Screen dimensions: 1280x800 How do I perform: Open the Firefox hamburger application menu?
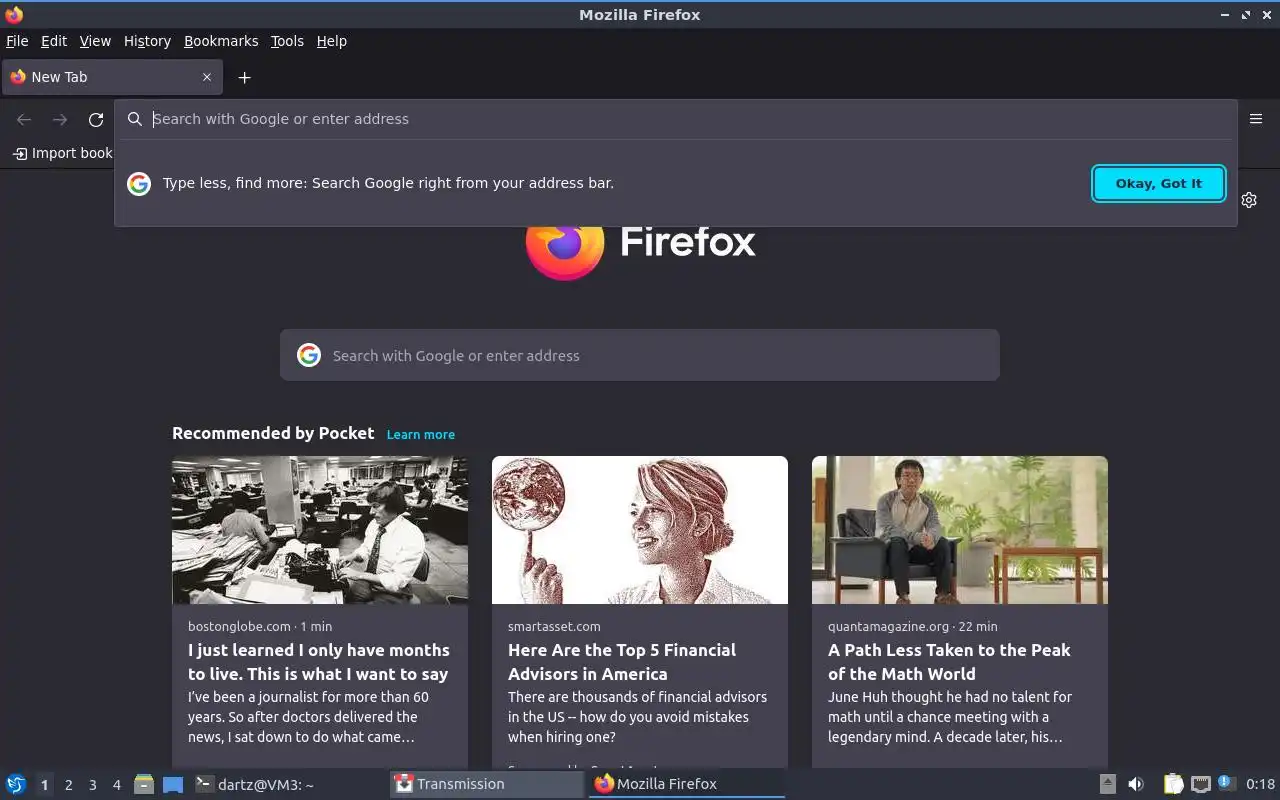coord(1256,119)
